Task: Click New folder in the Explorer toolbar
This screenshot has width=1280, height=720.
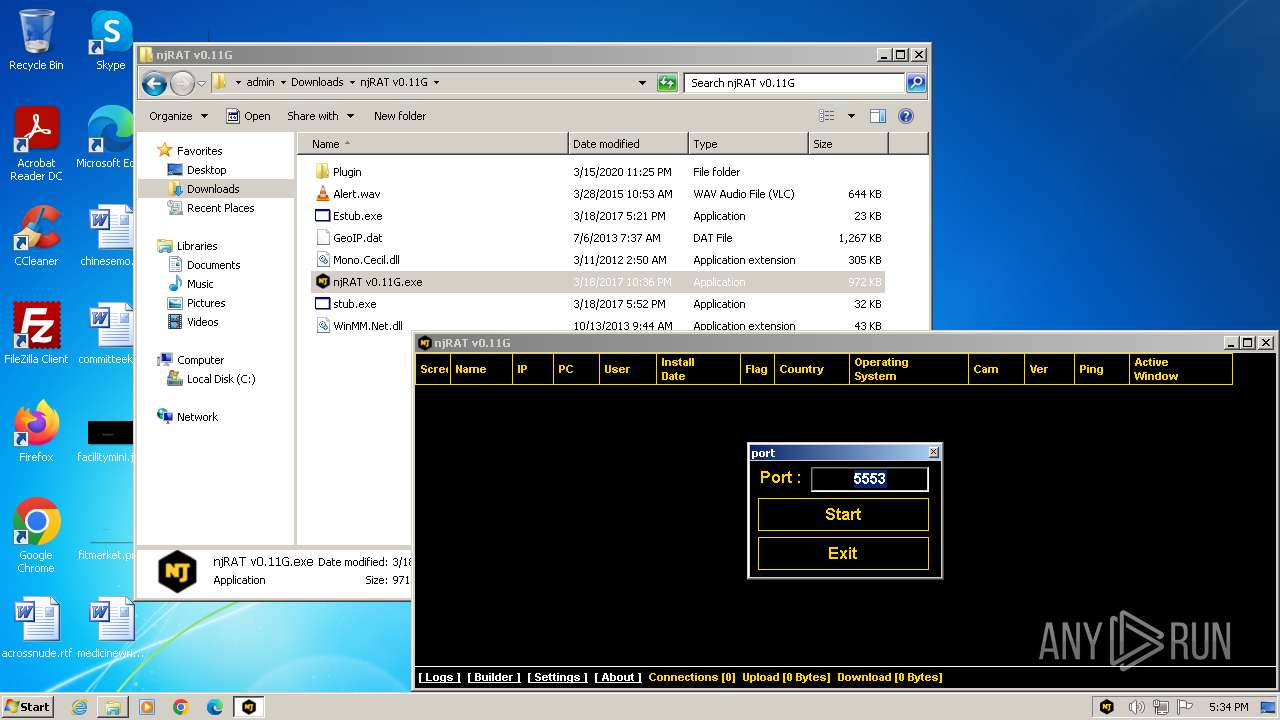Action: coord(400,116)
